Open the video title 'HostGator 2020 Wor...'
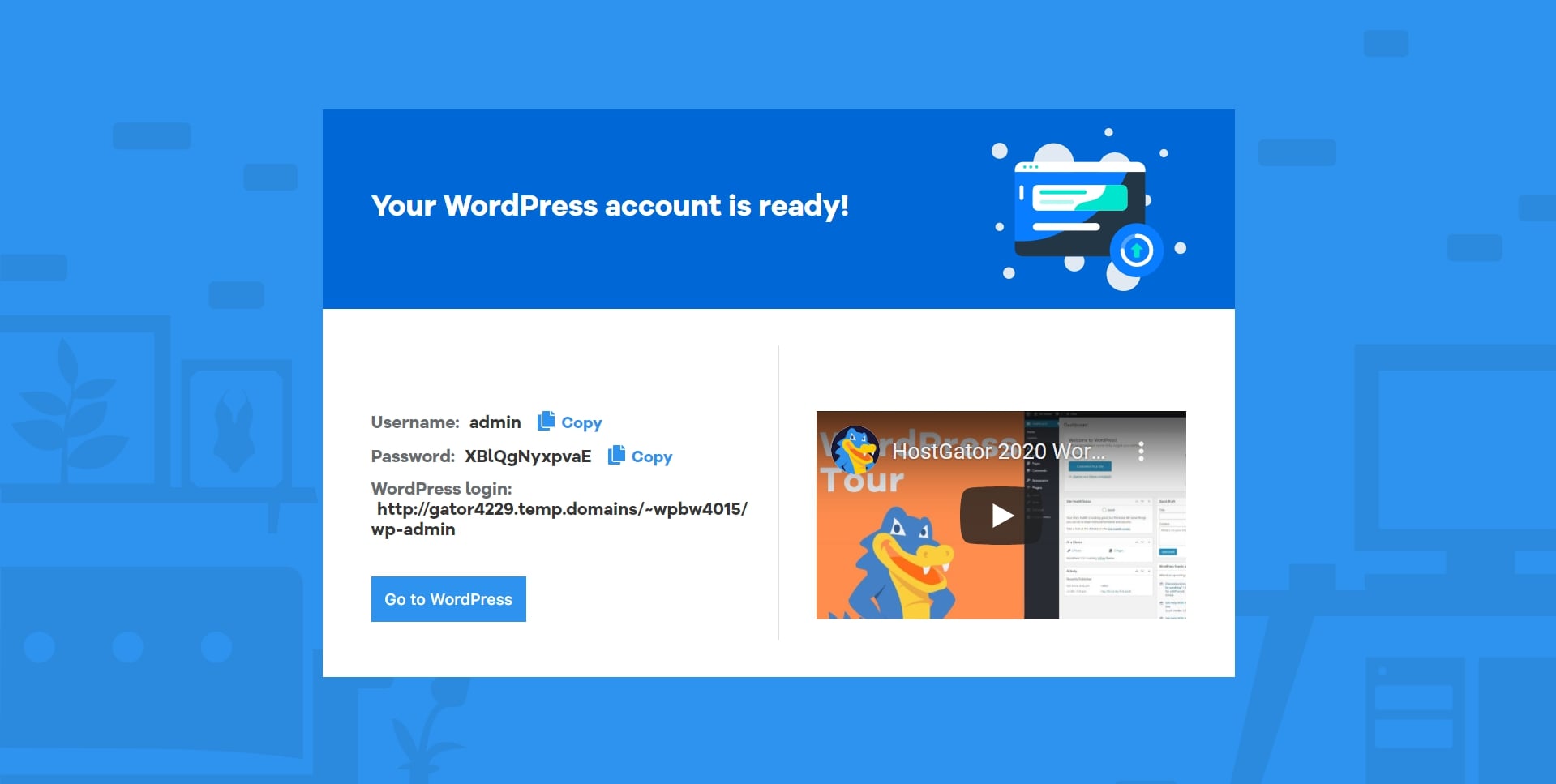 998,451
